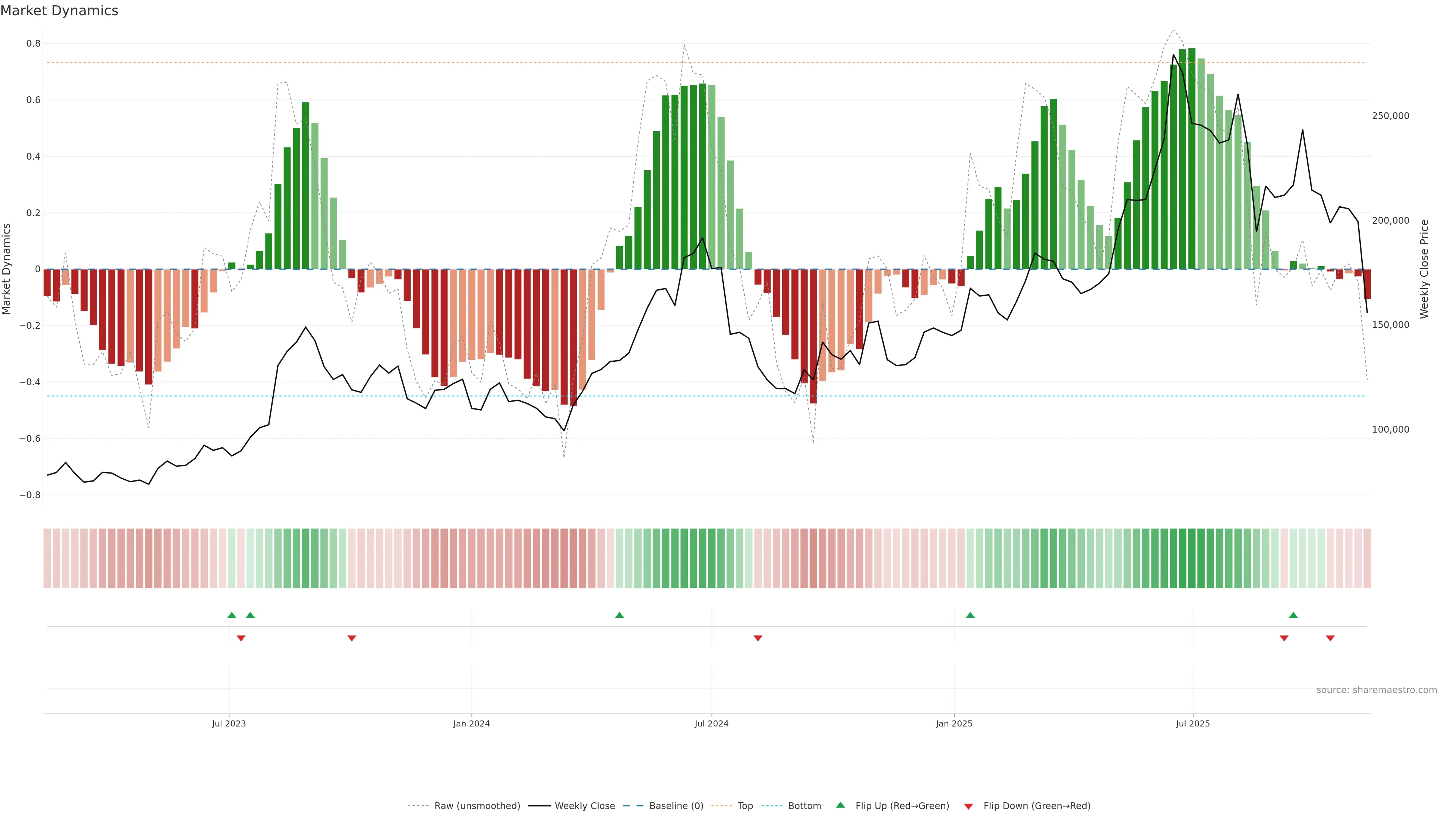The height and width of the screenshot is (819, 1456).
Task: Click the Jan 2024 x-axis label
Action: point(471,723)
